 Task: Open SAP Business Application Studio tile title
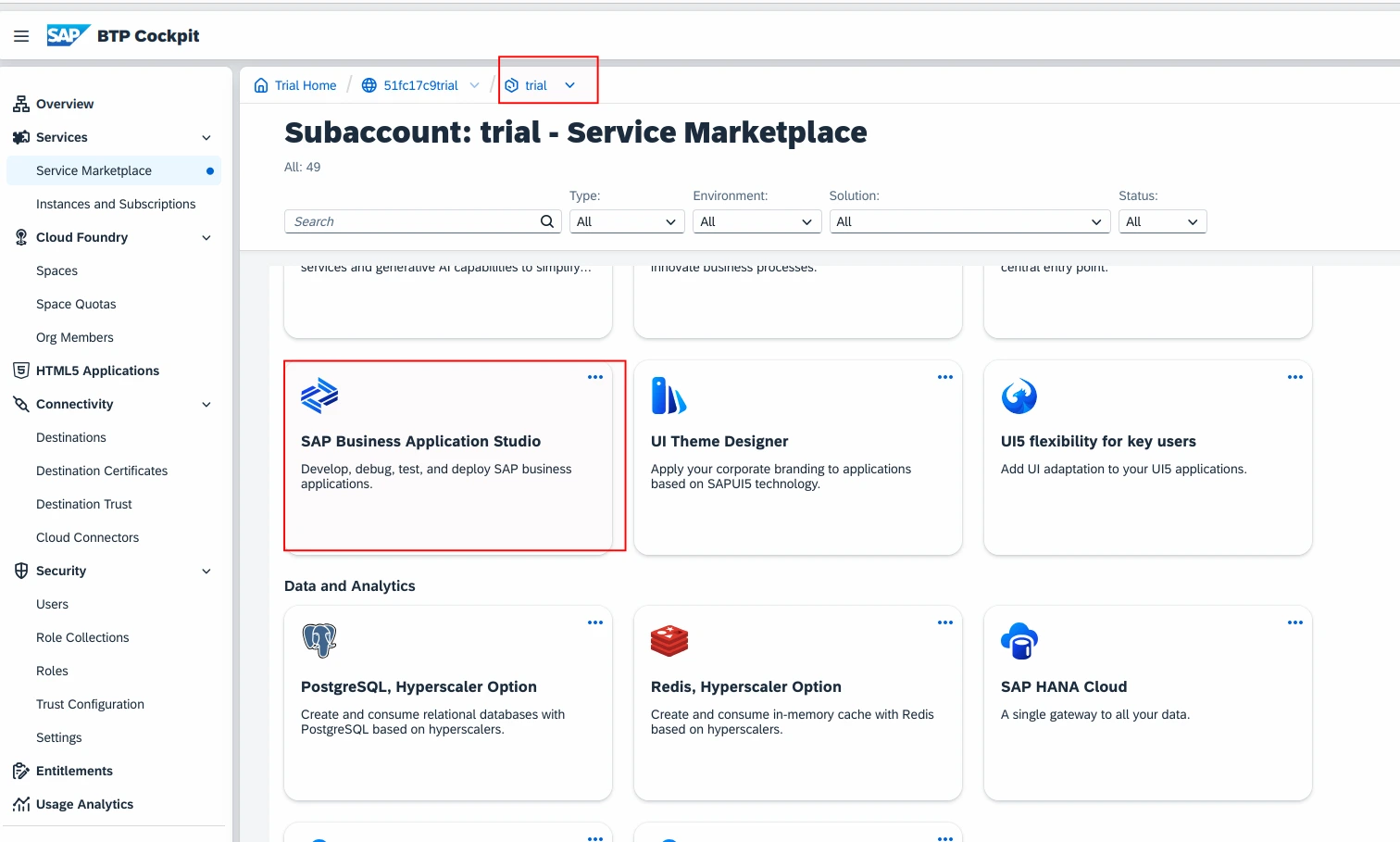[x=420, y=442]
